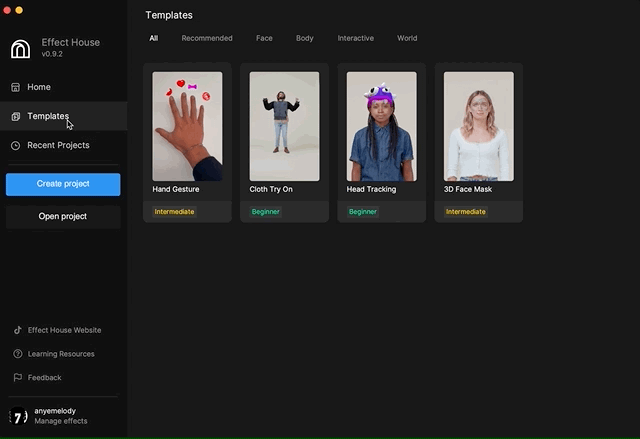
Task: Open the Head Tracking template thumbnail
Action: pyautogui.click(x=382, y=126)
